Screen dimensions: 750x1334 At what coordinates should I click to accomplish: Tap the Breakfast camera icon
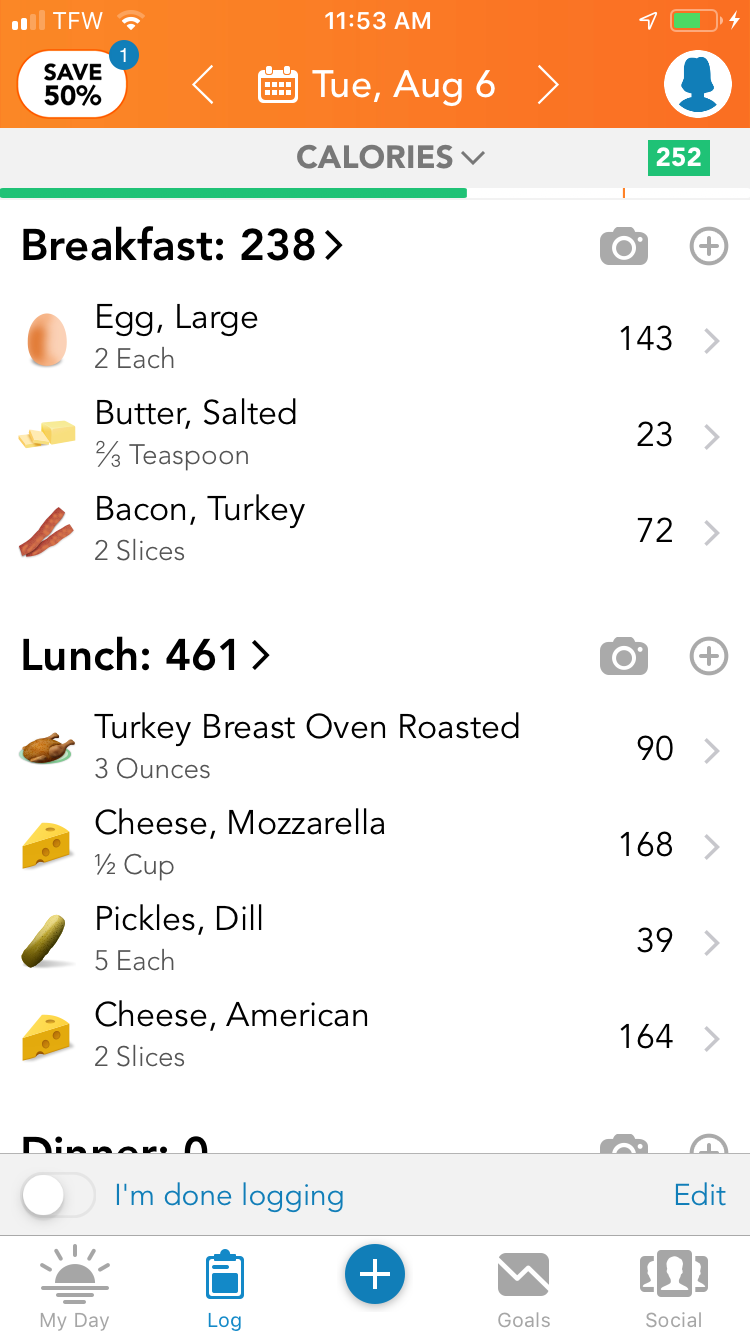(624, 246)
